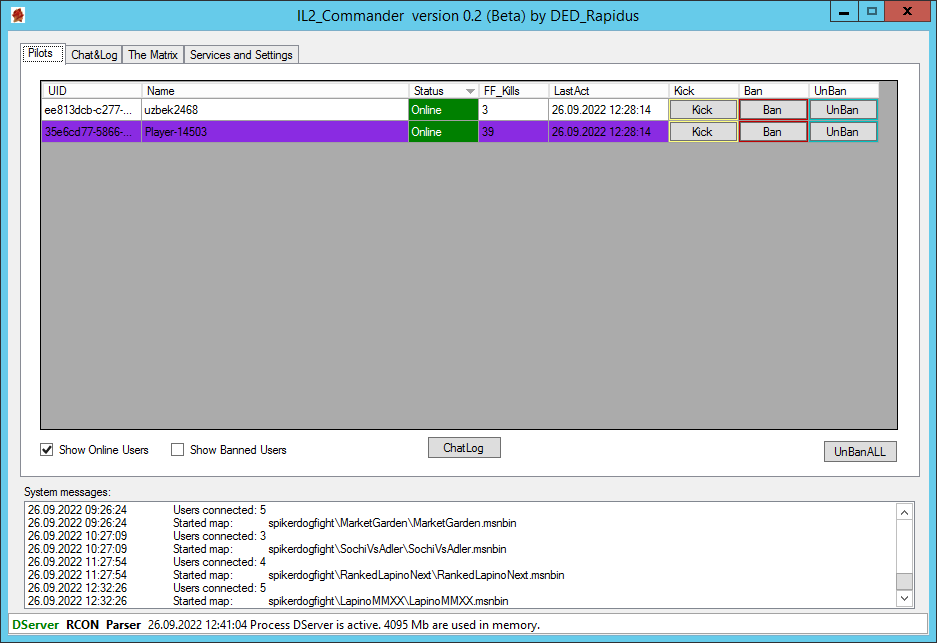937x643 pixels.
Task: Click the RCON status indicator
Action: pos(82,625)
